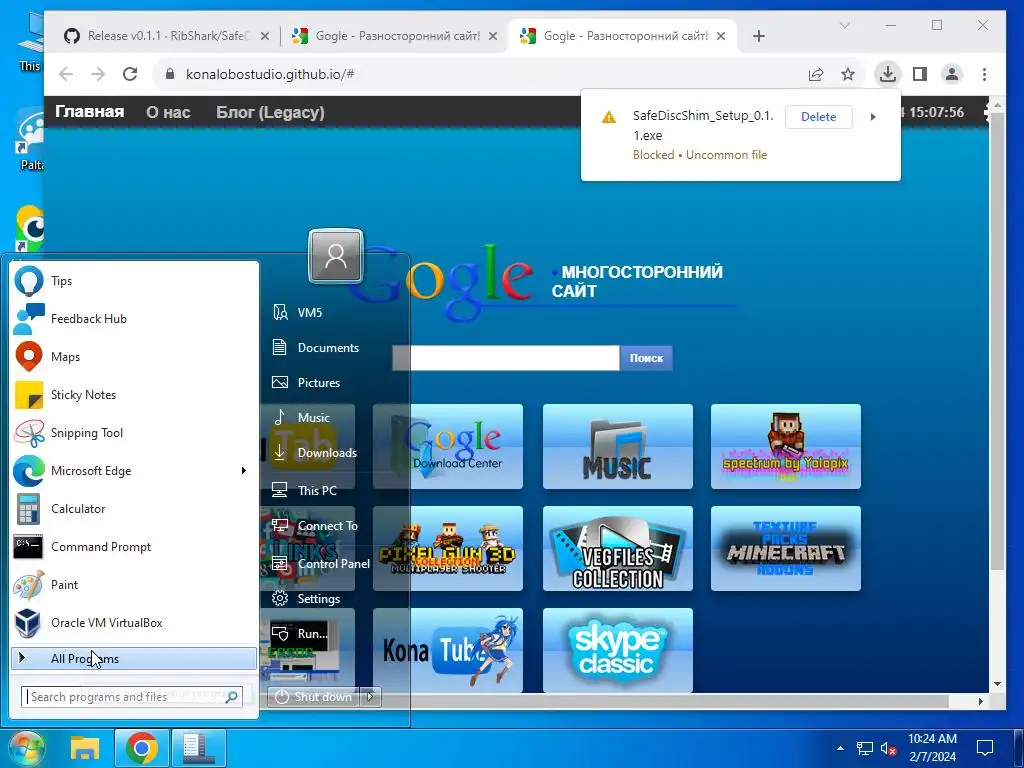Close the active Gogle tab

[x=721, y=37]
